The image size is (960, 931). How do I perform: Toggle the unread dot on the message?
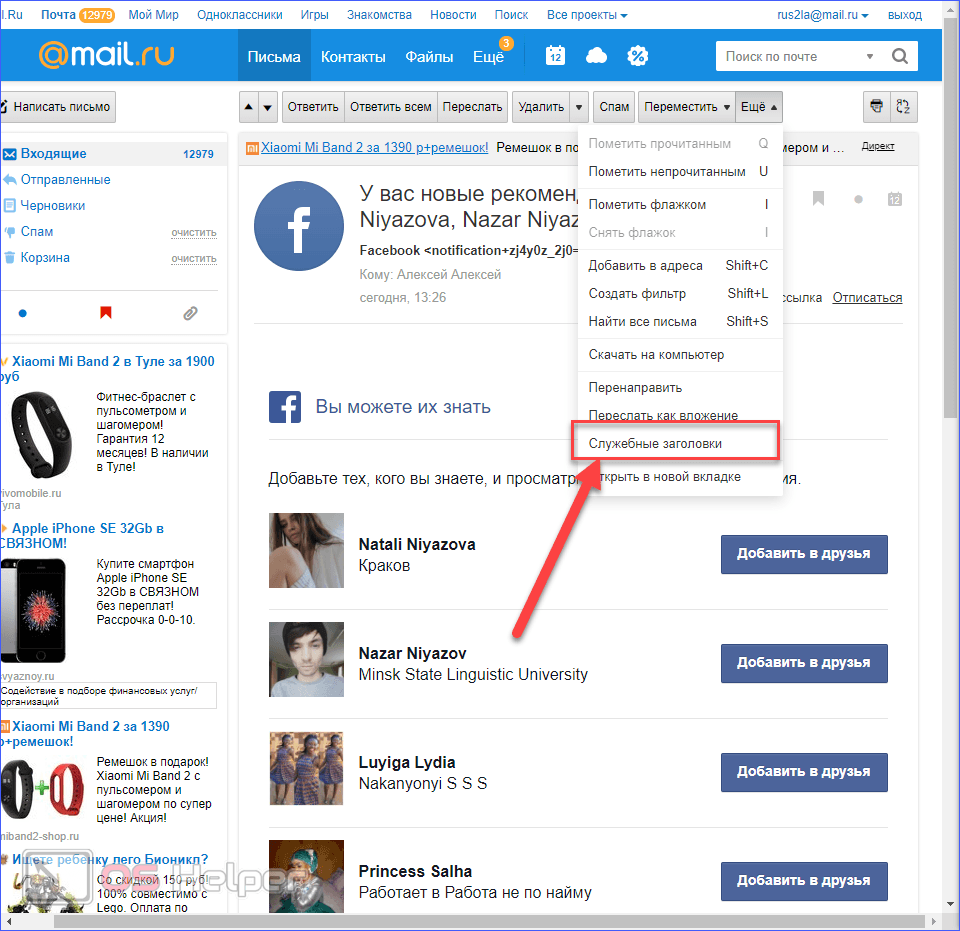coord(858,199)
